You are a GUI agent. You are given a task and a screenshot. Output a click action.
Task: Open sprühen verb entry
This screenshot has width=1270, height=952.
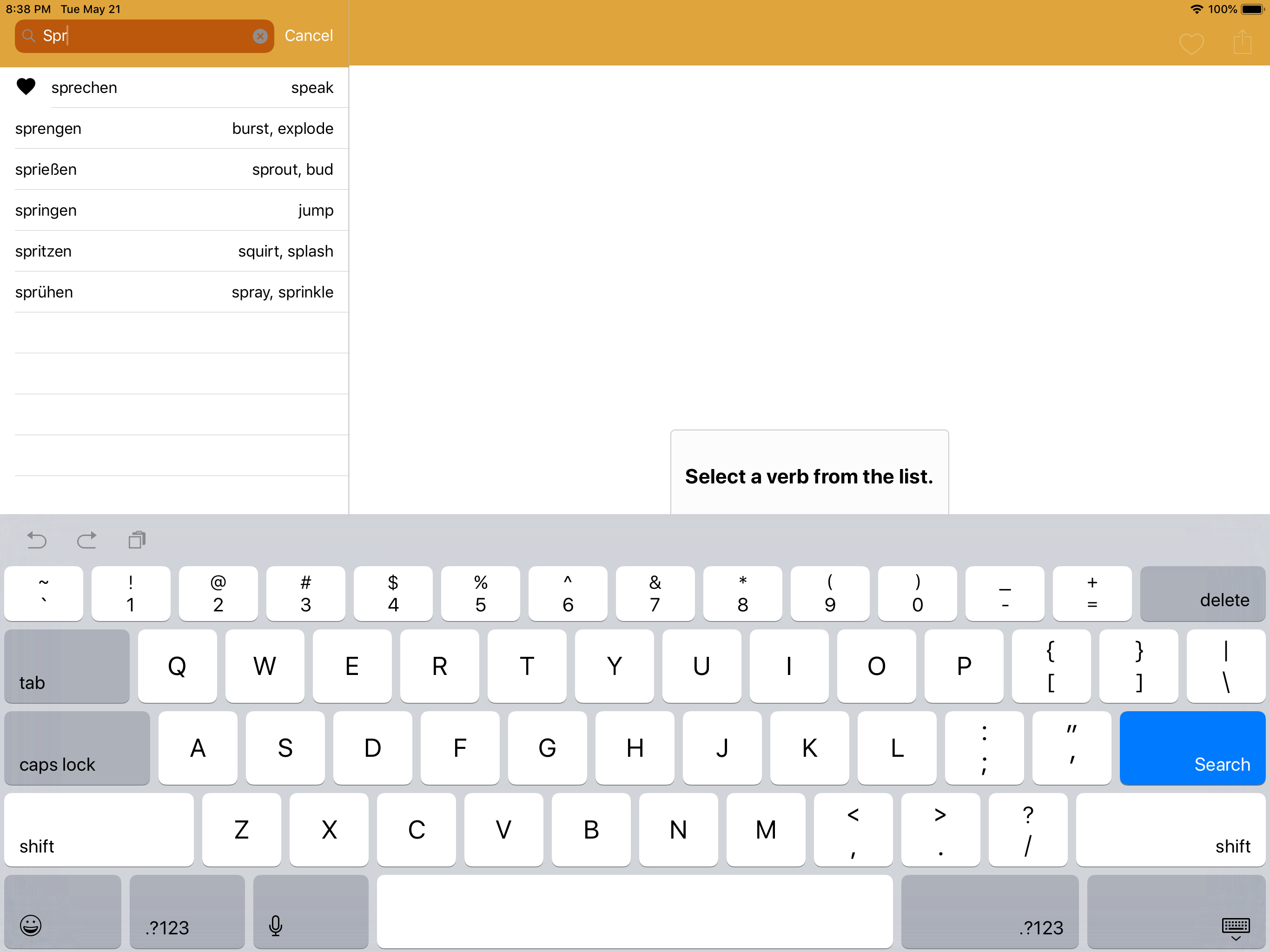[x=174, y=292]
